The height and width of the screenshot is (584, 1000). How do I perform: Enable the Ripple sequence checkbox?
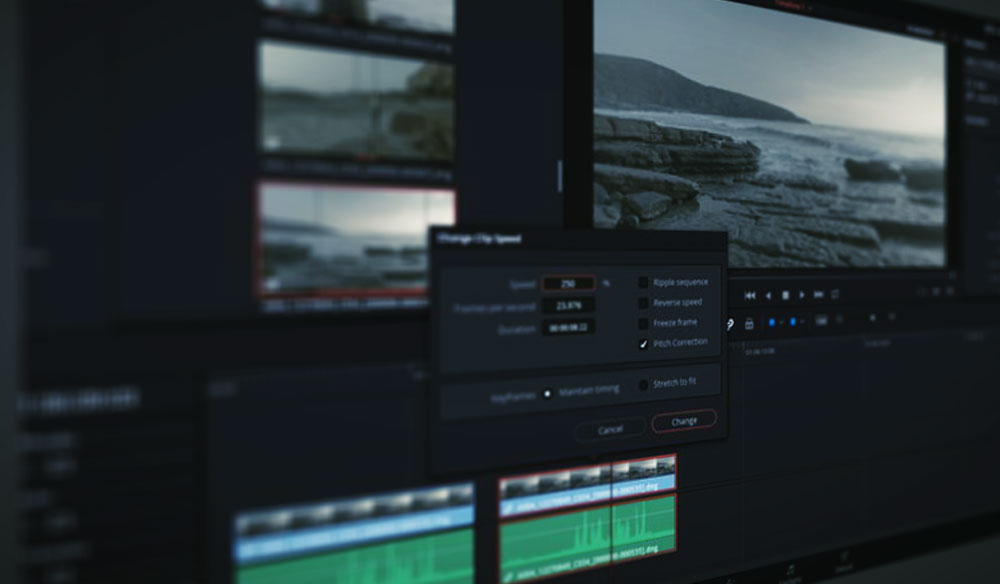pos(643,283)
